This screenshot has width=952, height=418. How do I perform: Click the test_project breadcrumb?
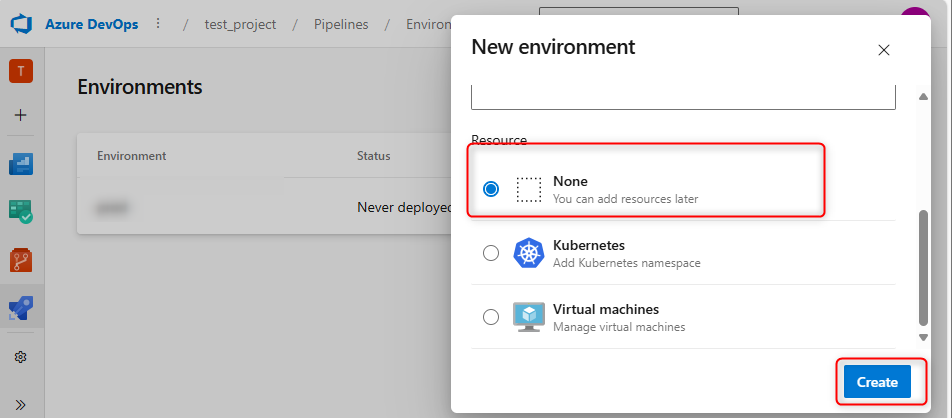pyautogui.click(x=239, y=24)
